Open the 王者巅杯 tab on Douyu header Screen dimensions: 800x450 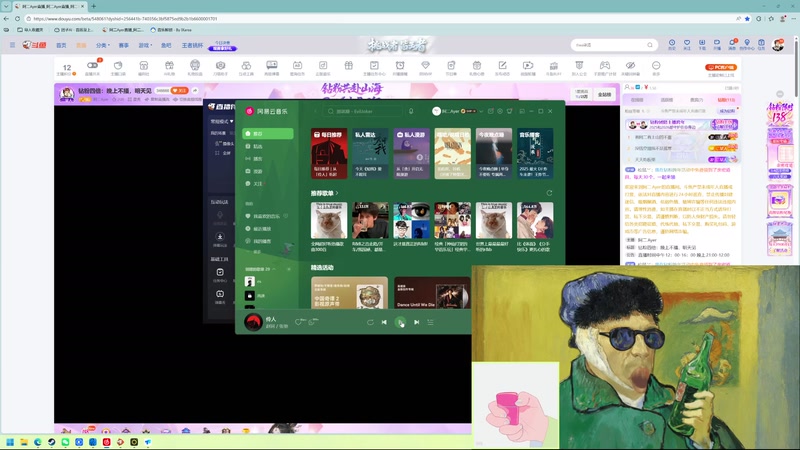click(192, 45)
